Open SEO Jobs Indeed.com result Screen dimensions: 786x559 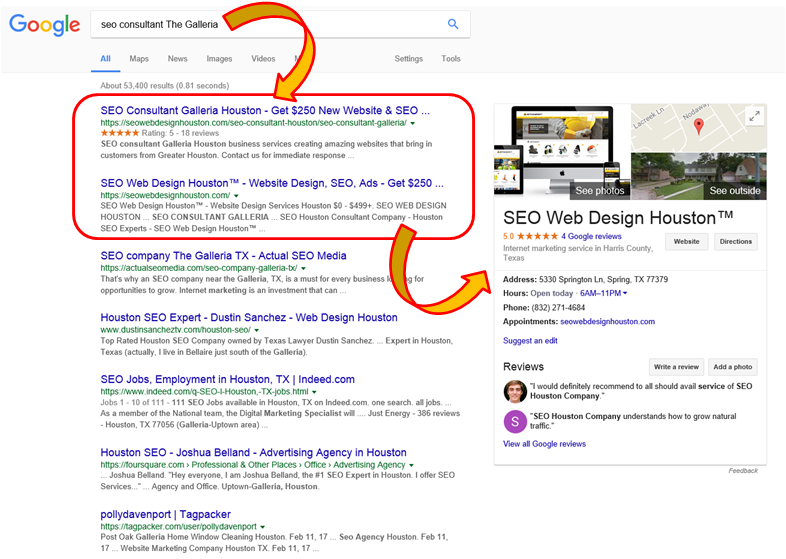coord(228,380)
